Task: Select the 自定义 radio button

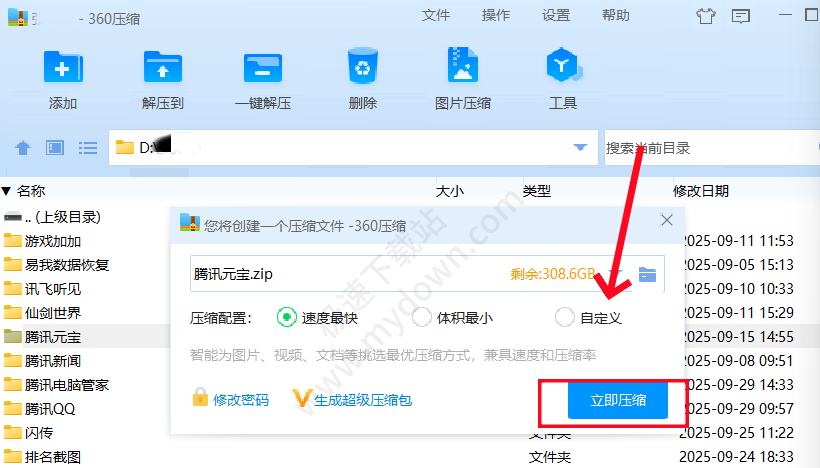Action: click(564, 317)
